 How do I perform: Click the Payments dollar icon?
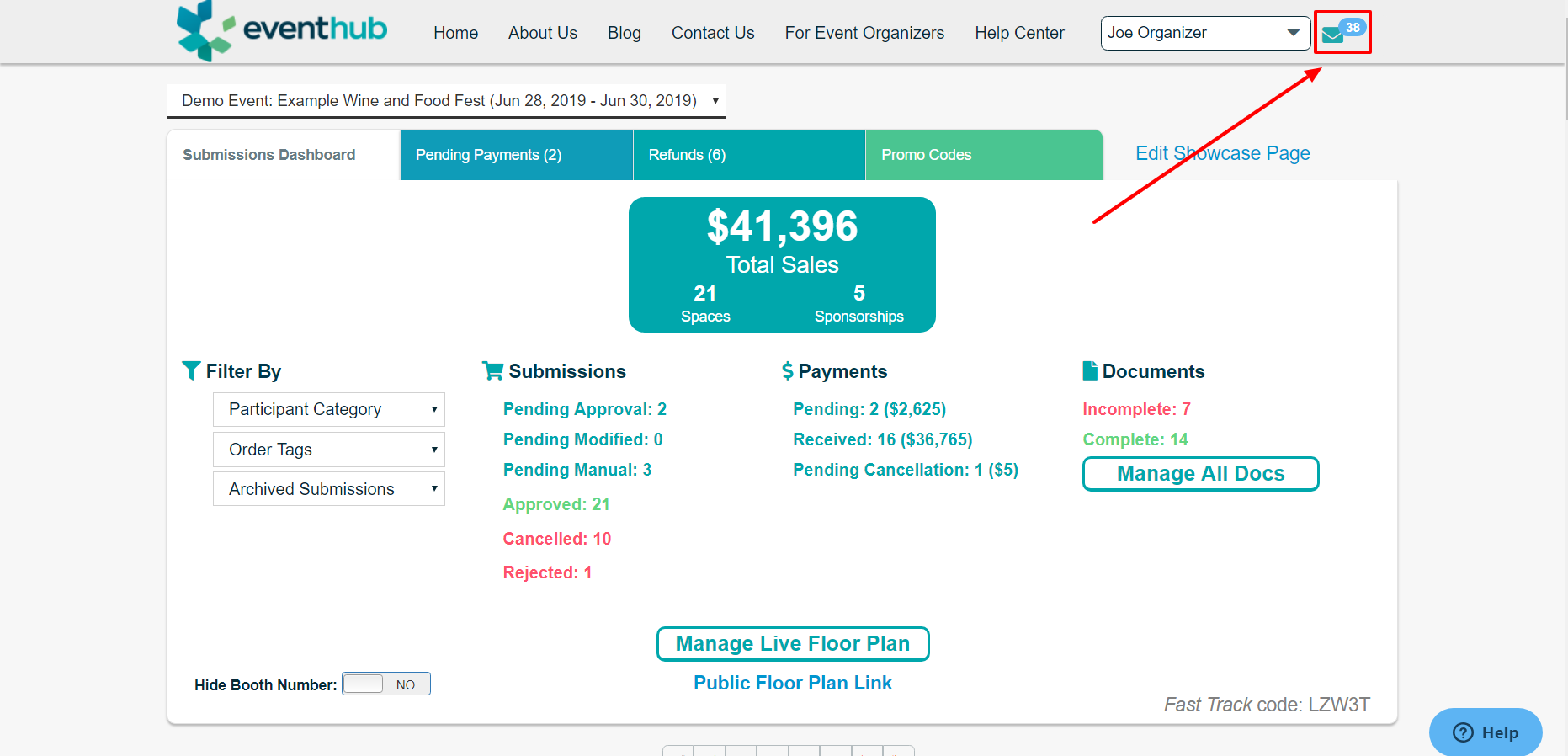pos(788,370)
